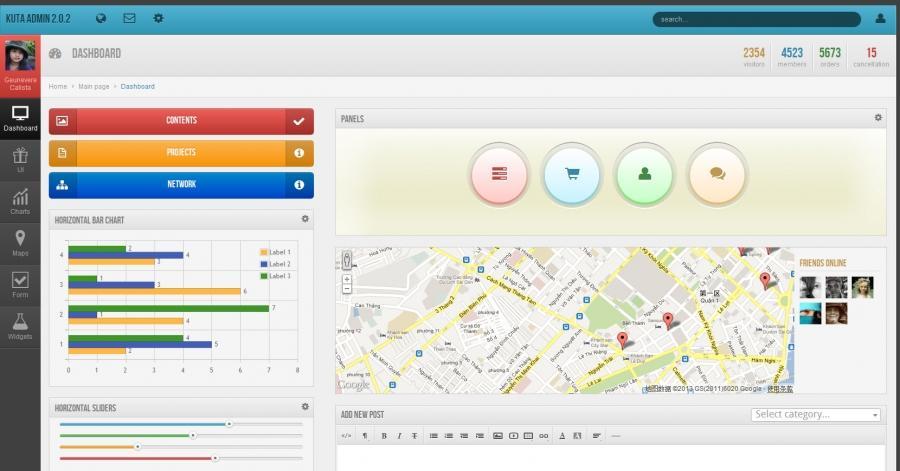This screenshot has height=471, width=900.
Task: Toggle italic in the post editor
Action: click(399, 436)
